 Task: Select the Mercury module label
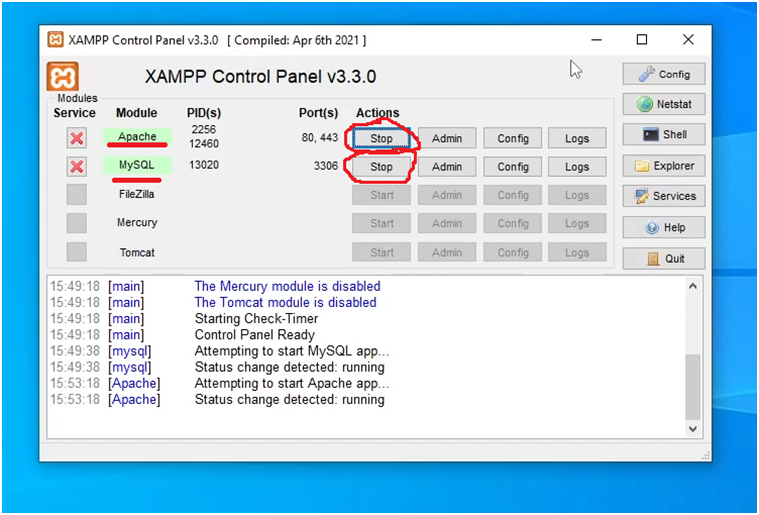[137, 223]
